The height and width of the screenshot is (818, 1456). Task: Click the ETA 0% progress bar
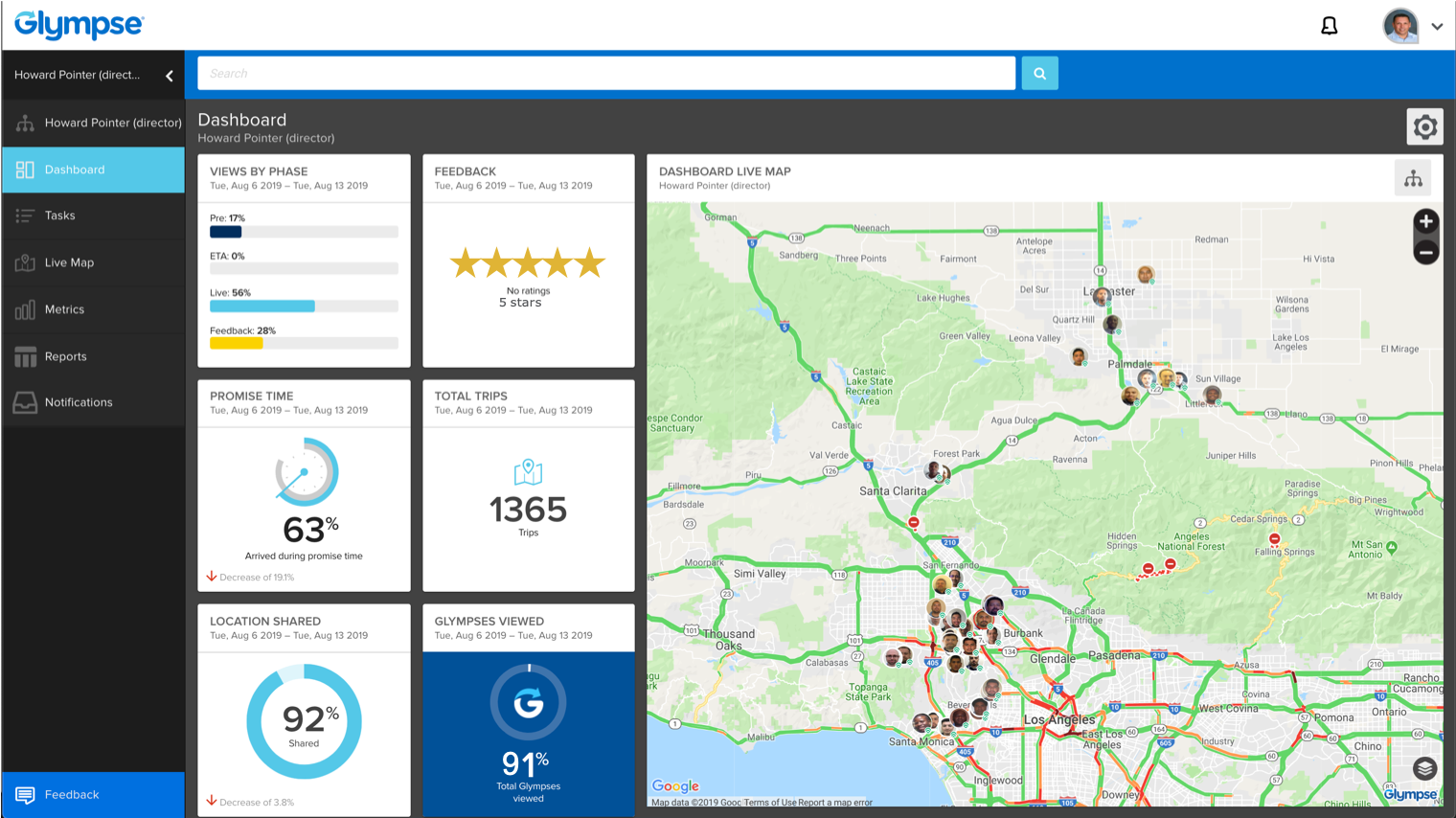click(x=304, y=269)
